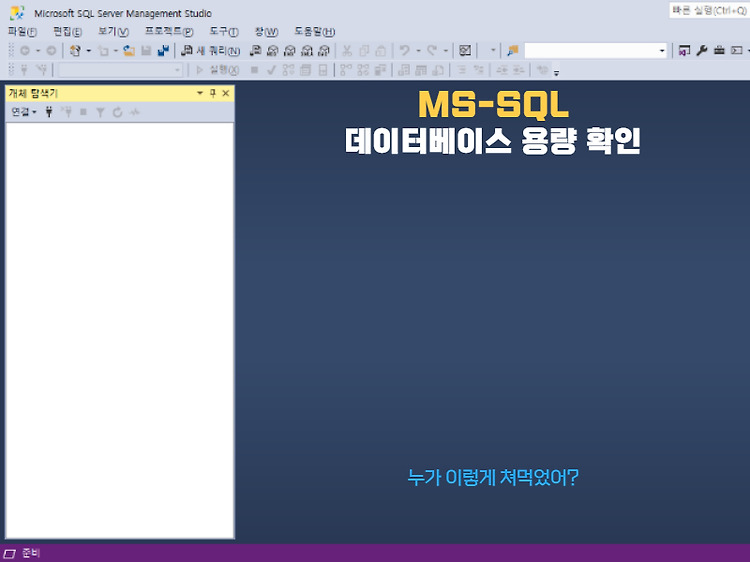Image resolution: width=750 pixels, height=562 pixels.
Task: Open the Solution Explorer window icon
Action: [x=684, y=50]
